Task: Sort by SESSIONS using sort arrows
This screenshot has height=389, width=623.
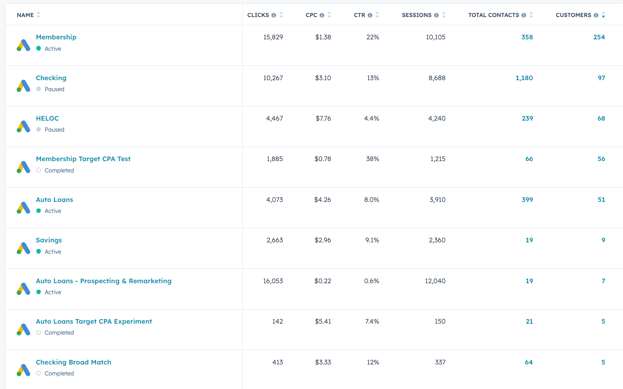Action: (444, 15)
